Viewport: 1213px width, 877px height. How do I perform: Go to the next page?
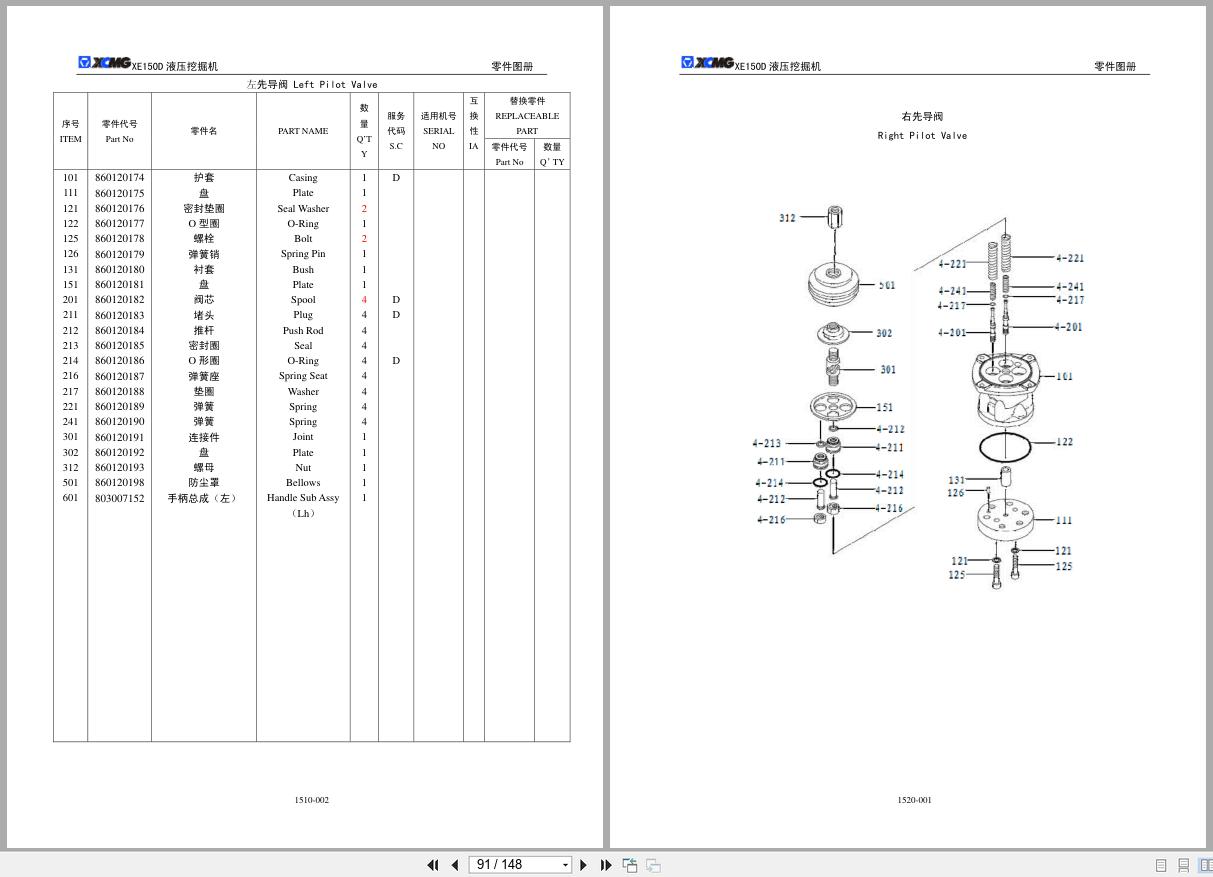pyautogui.click(x=584, y=865)
